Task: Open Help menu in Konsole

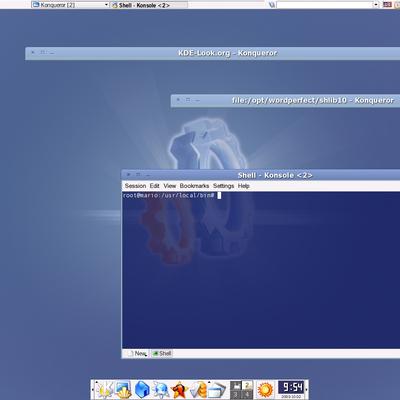Action: [244, 186]
